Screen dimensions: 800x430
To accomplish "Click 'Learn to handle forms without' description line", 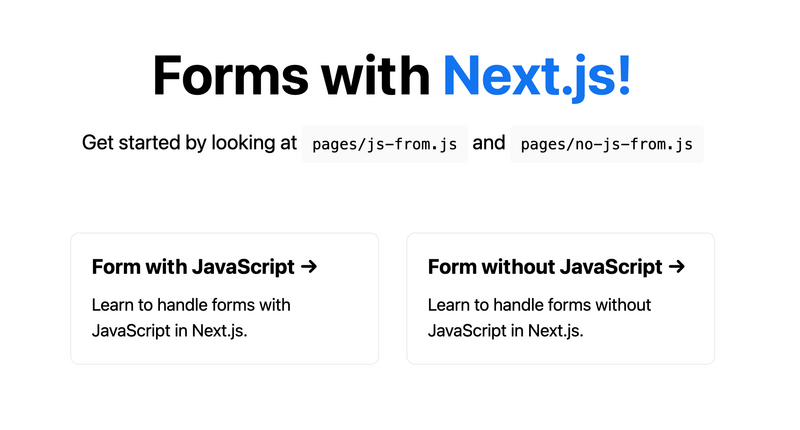I will (539, 304).
